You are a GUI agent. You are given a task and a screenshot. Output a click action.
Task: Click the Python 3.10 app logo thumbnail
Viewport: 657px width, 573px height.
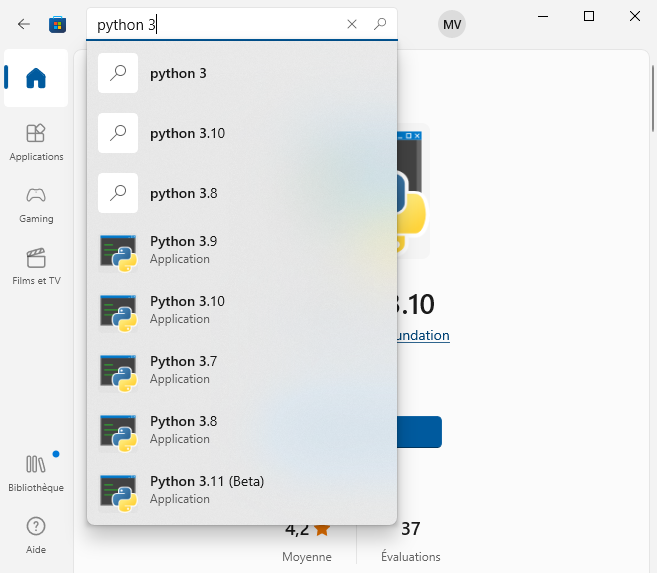click(x=413, y=191)
